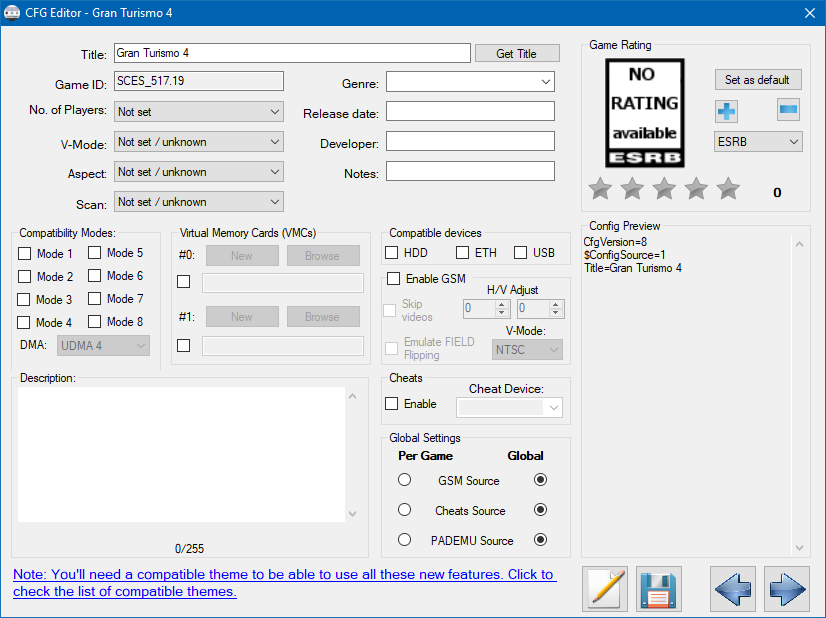Tick the Enable GSM checkbox
The height and width of the screenshot is (618, 826).
[x=394, y=278]
